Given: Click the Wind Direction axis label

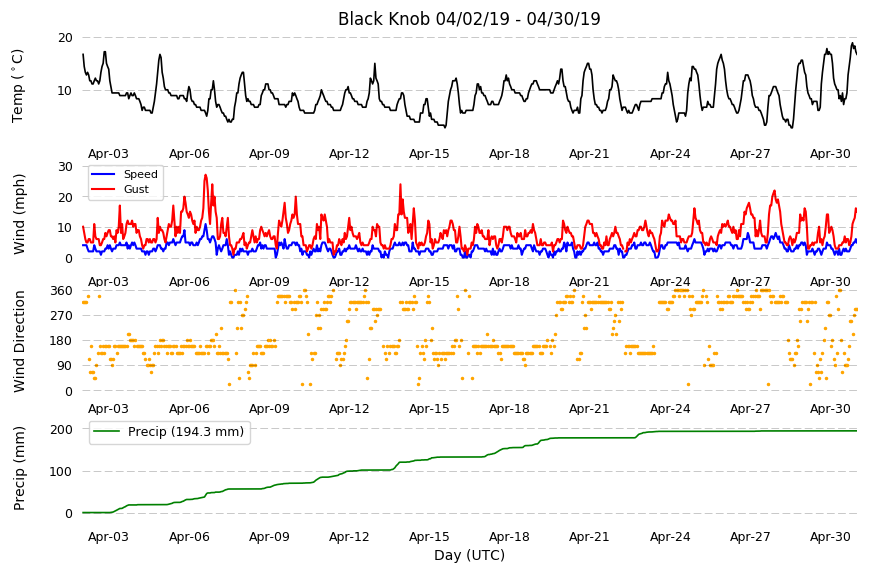Looking at the screenshot, I should [x=19, y=342].
